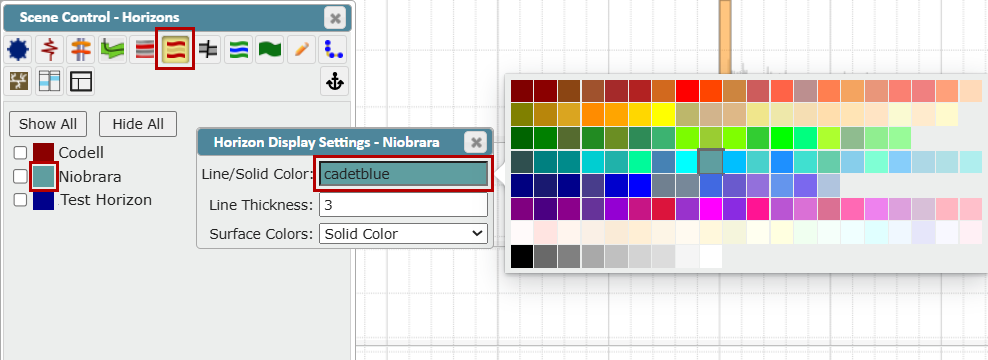
Task: Pick the magenta swatch in the palette
Action: click(711, 209)
